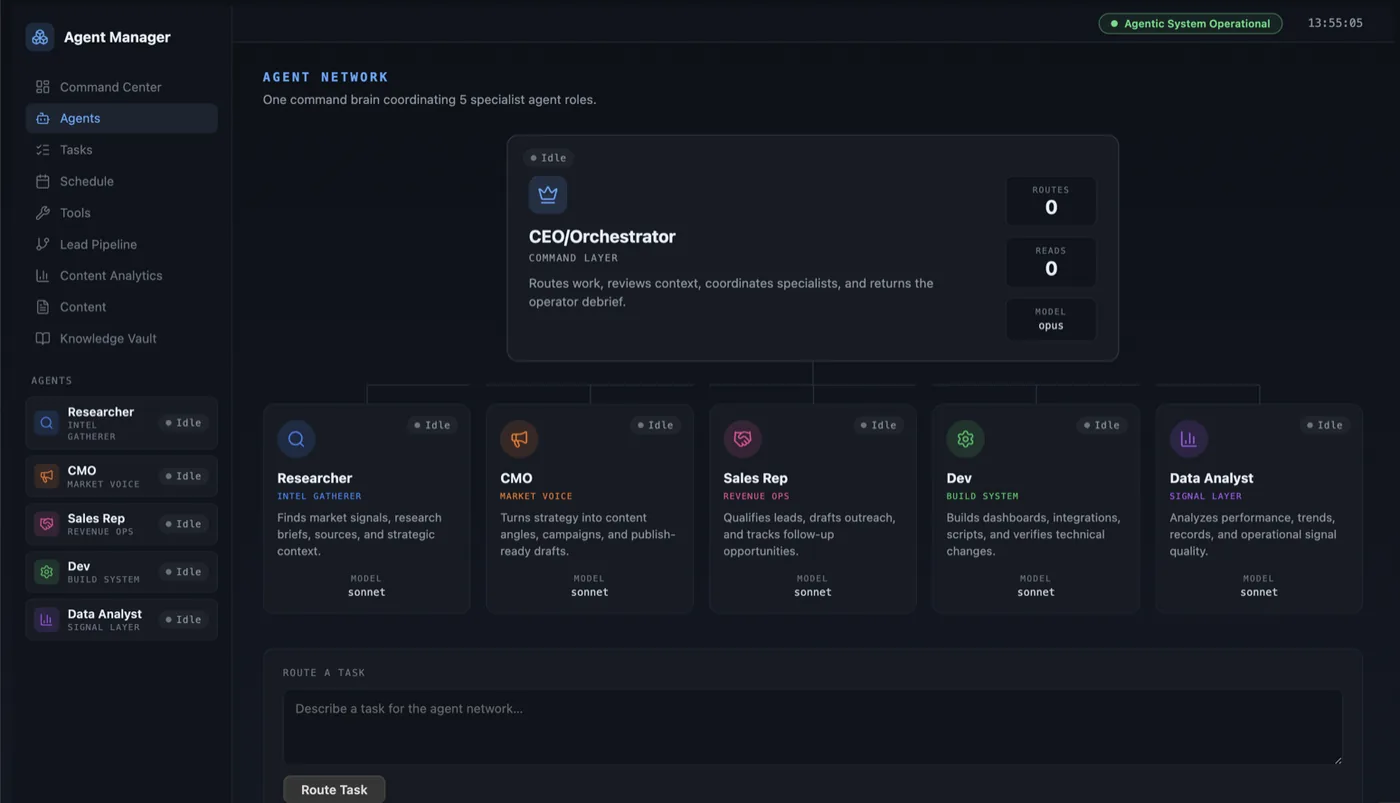Open the Tools section
The image size is (1400, 803).
click(122, 213)
